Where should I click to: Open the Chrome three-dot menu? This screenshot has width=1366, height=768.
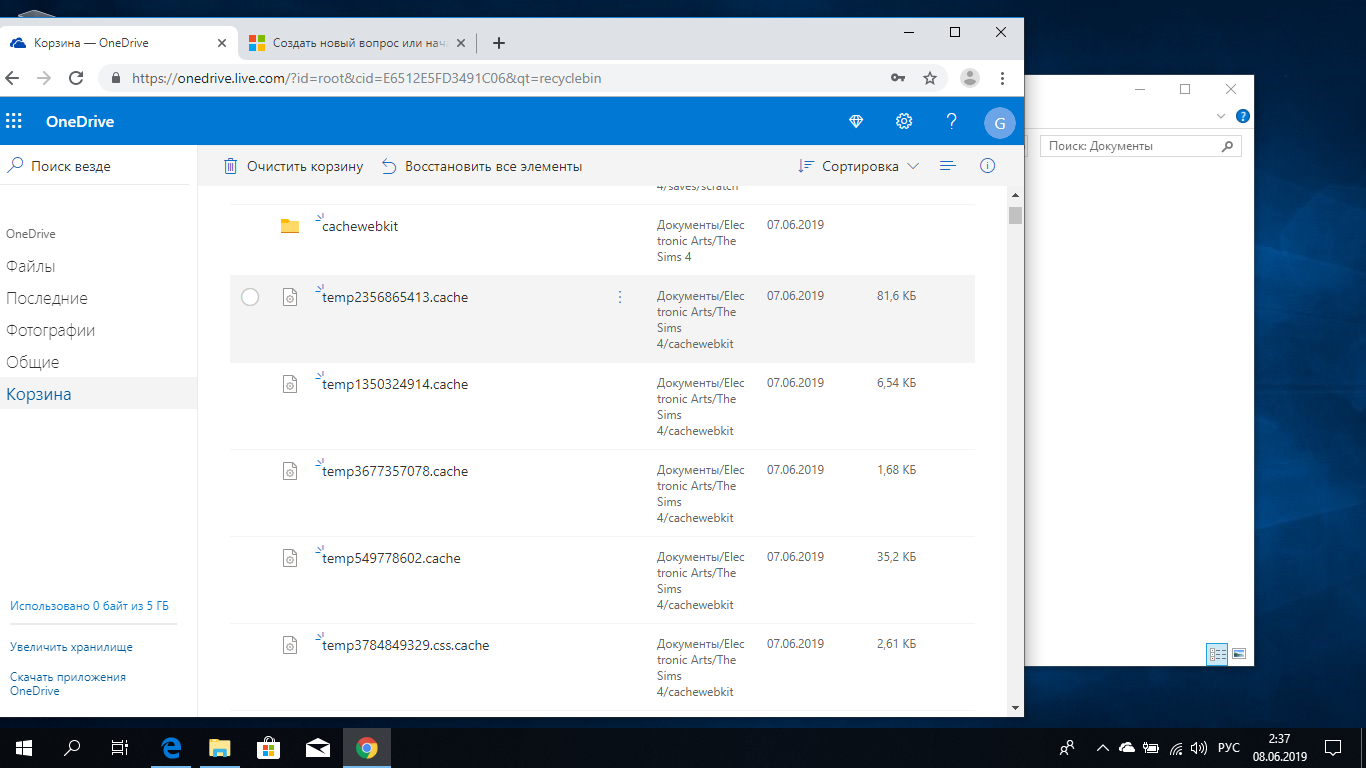click(x=1003, y=77)
